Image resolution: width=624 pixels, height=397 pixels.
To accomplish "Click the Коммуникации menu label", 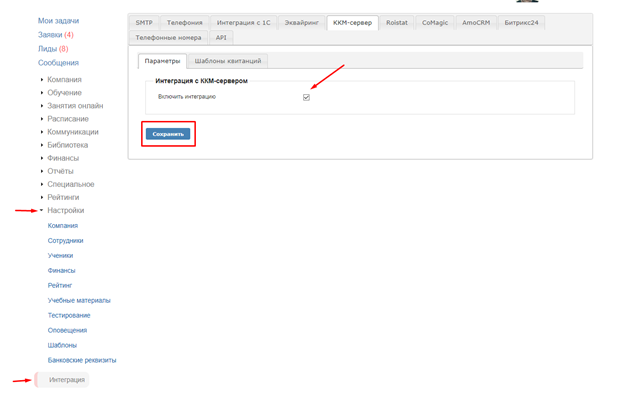I will (73, 132).
